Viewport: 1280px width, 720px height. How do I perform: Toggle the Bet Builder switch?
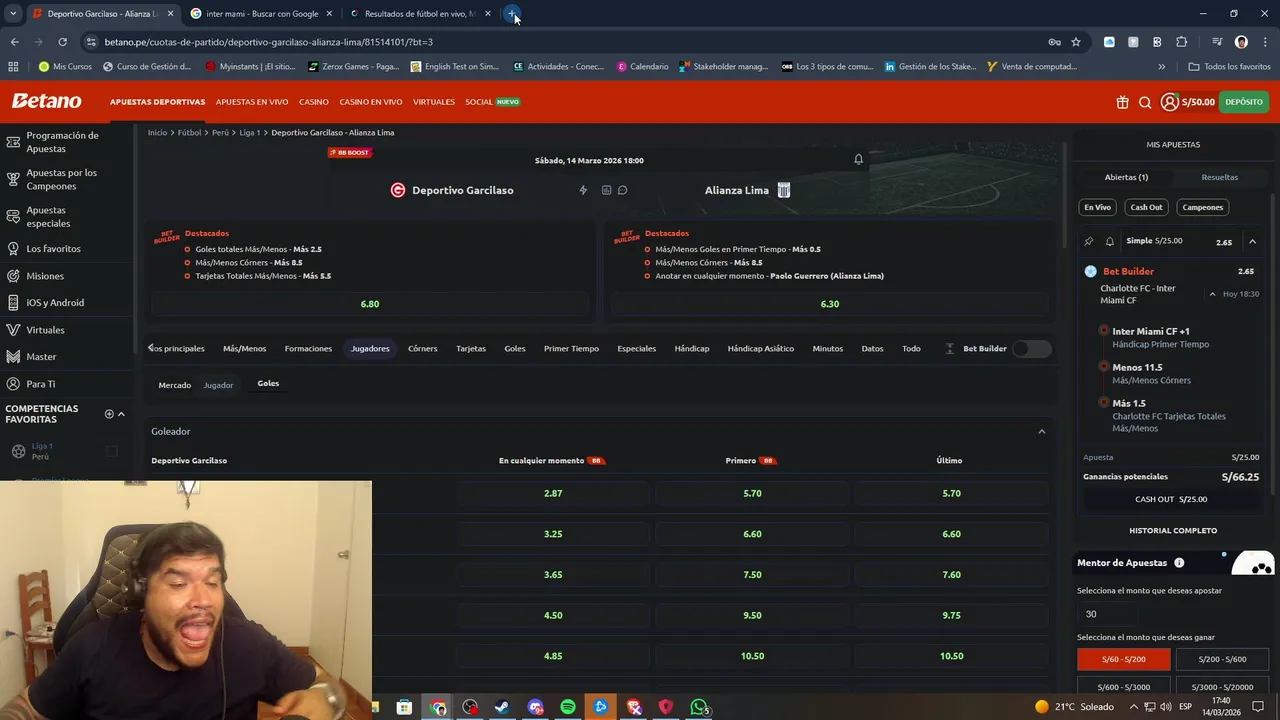(x=1031, y=348)
